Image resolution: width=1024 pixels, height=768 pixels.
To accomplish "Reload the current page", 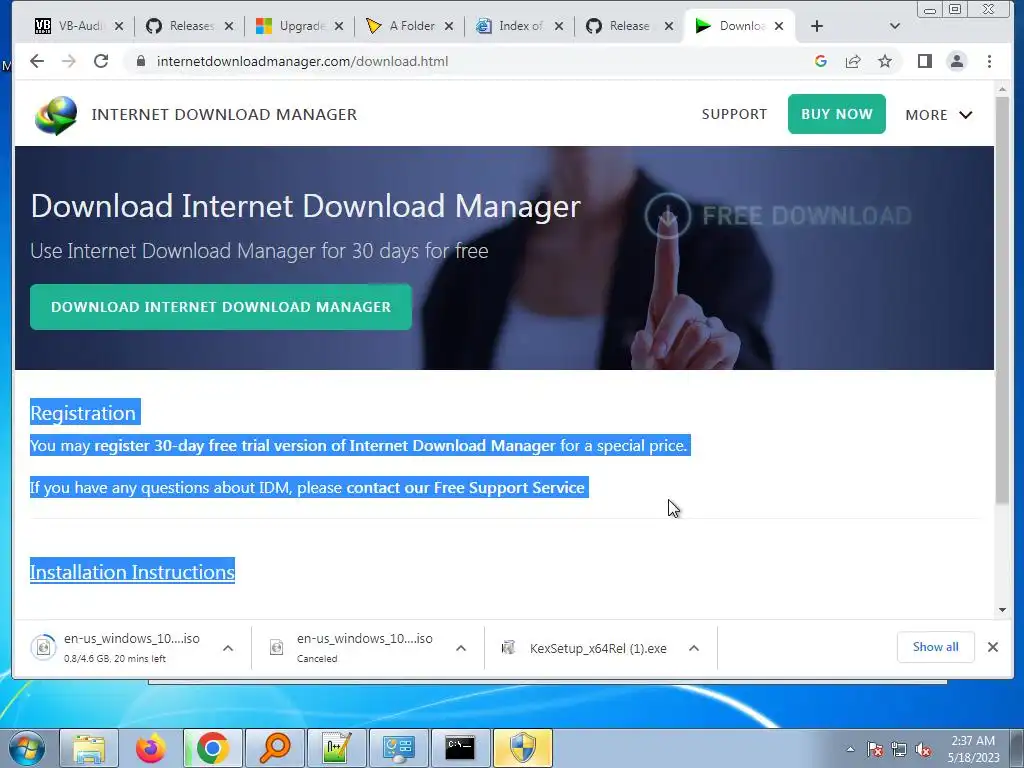I will 101,61.
